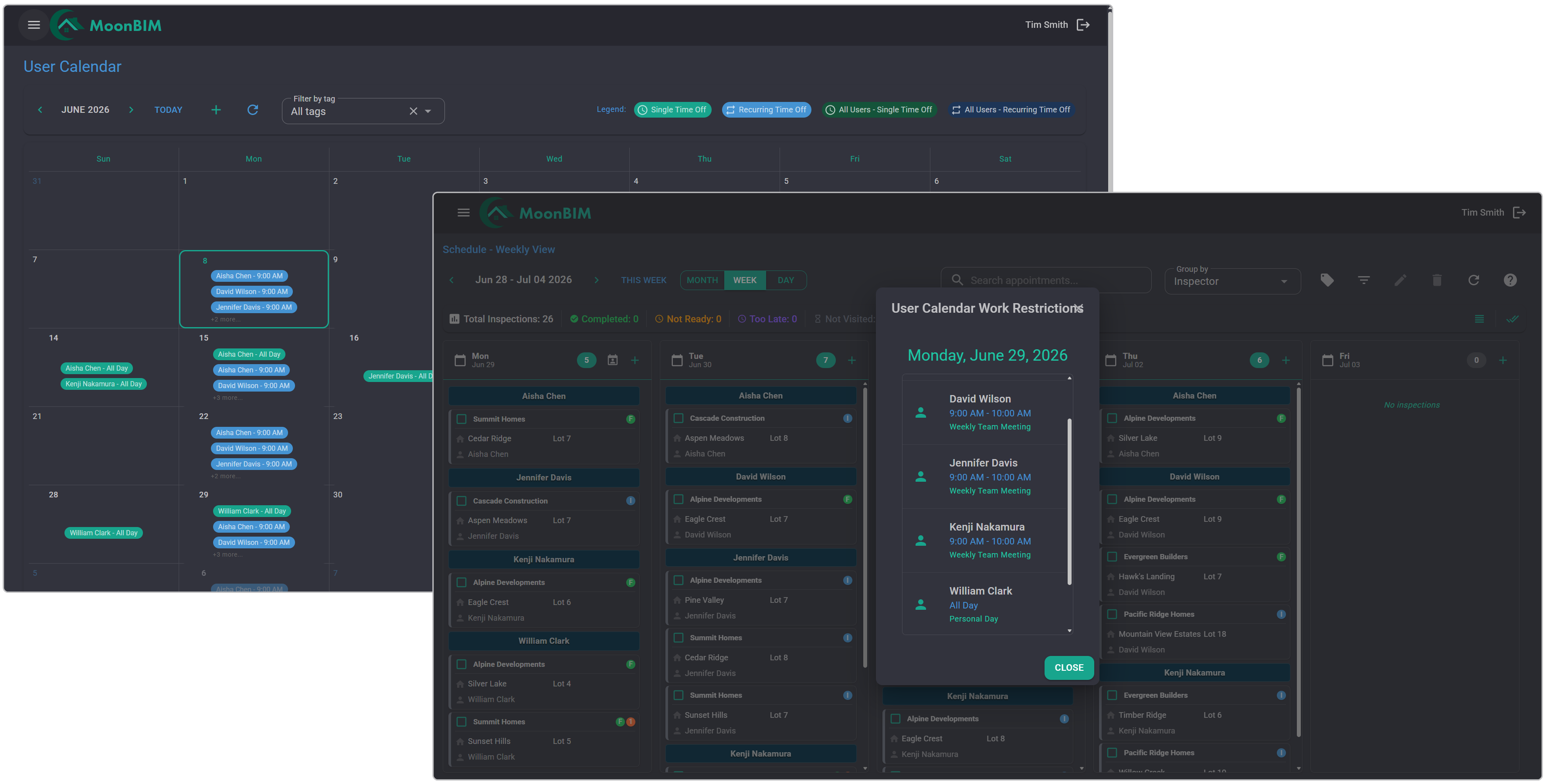Check Summit Homes Cedar Ridge Lot 7 on Monday
Screen dimensions: 1547x784
click(461, 419)
